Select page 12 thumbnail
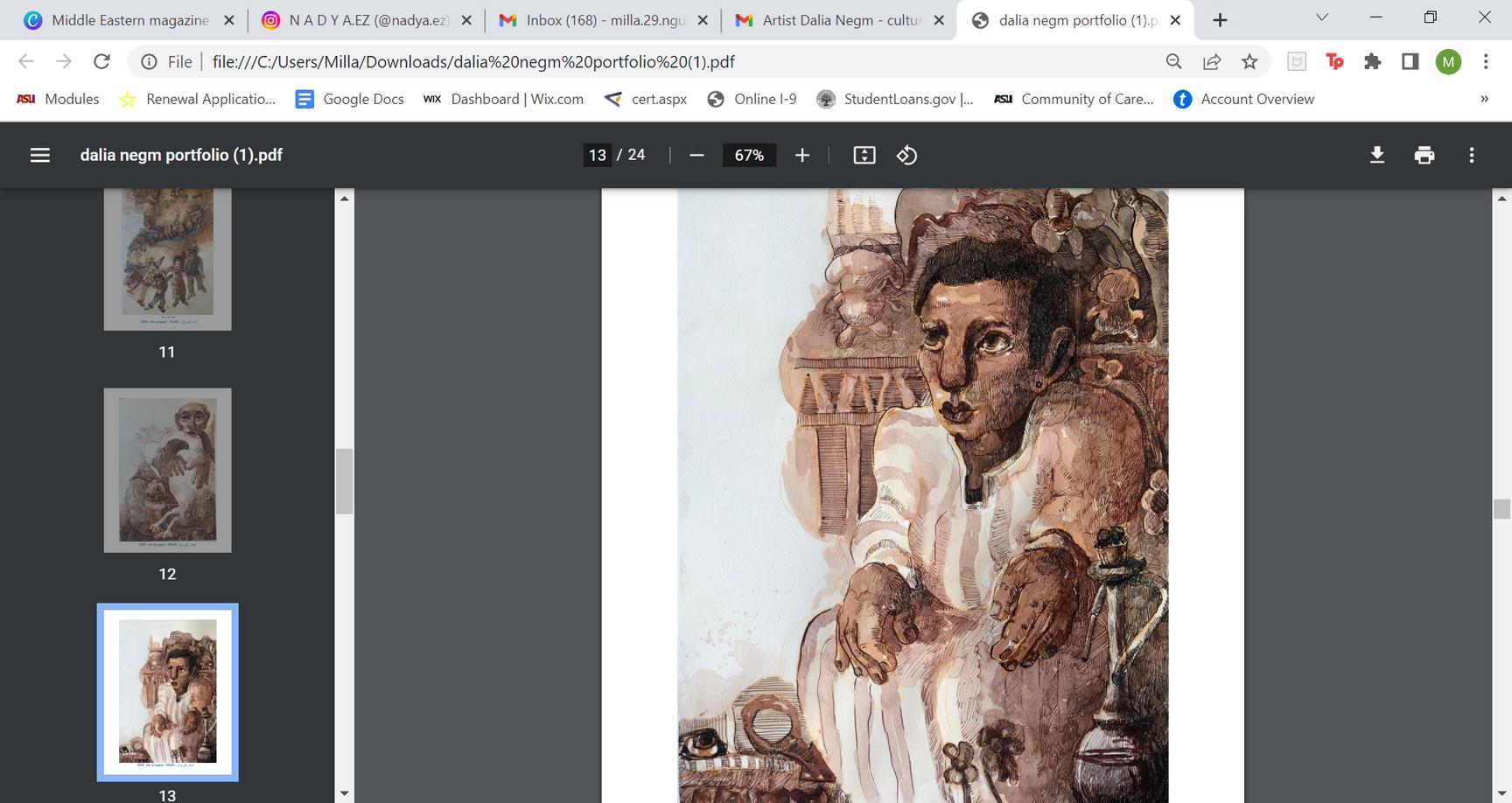This screenshot has height=803, width=1512. [168, 471]
